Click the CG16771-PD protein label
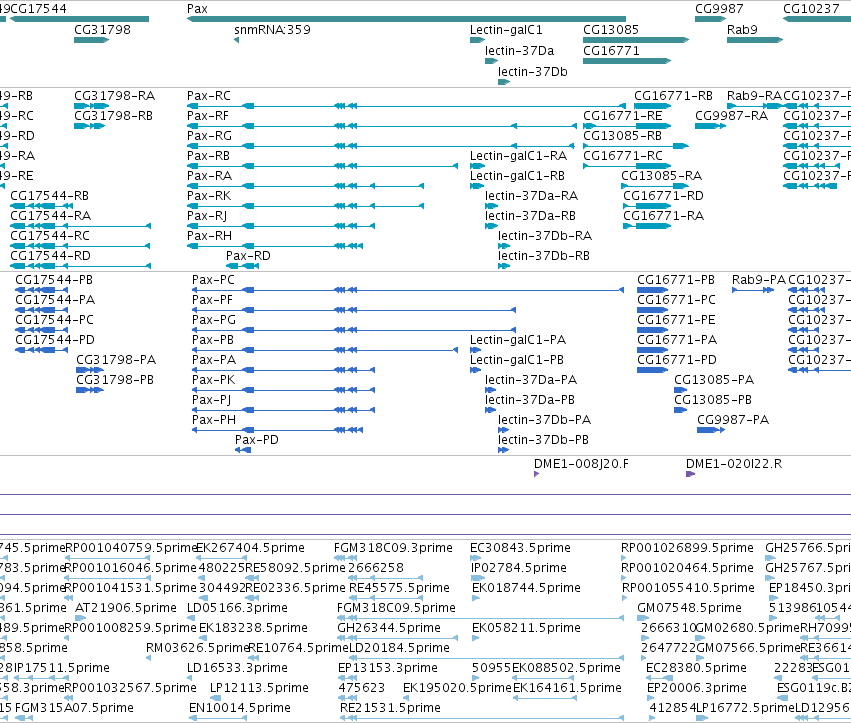This screenshot has width=851, height=723. pyautogui.click(x=677, y=360)
